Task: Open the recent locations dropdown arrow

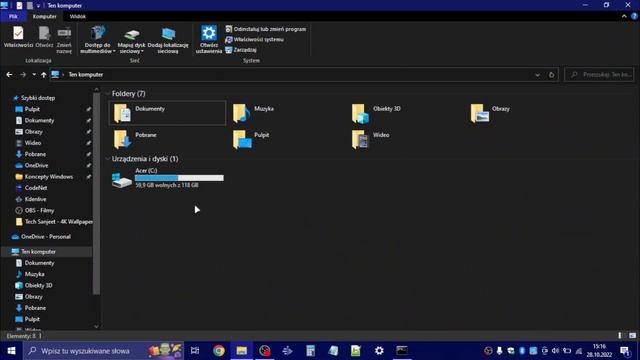Action: point(34,75)
